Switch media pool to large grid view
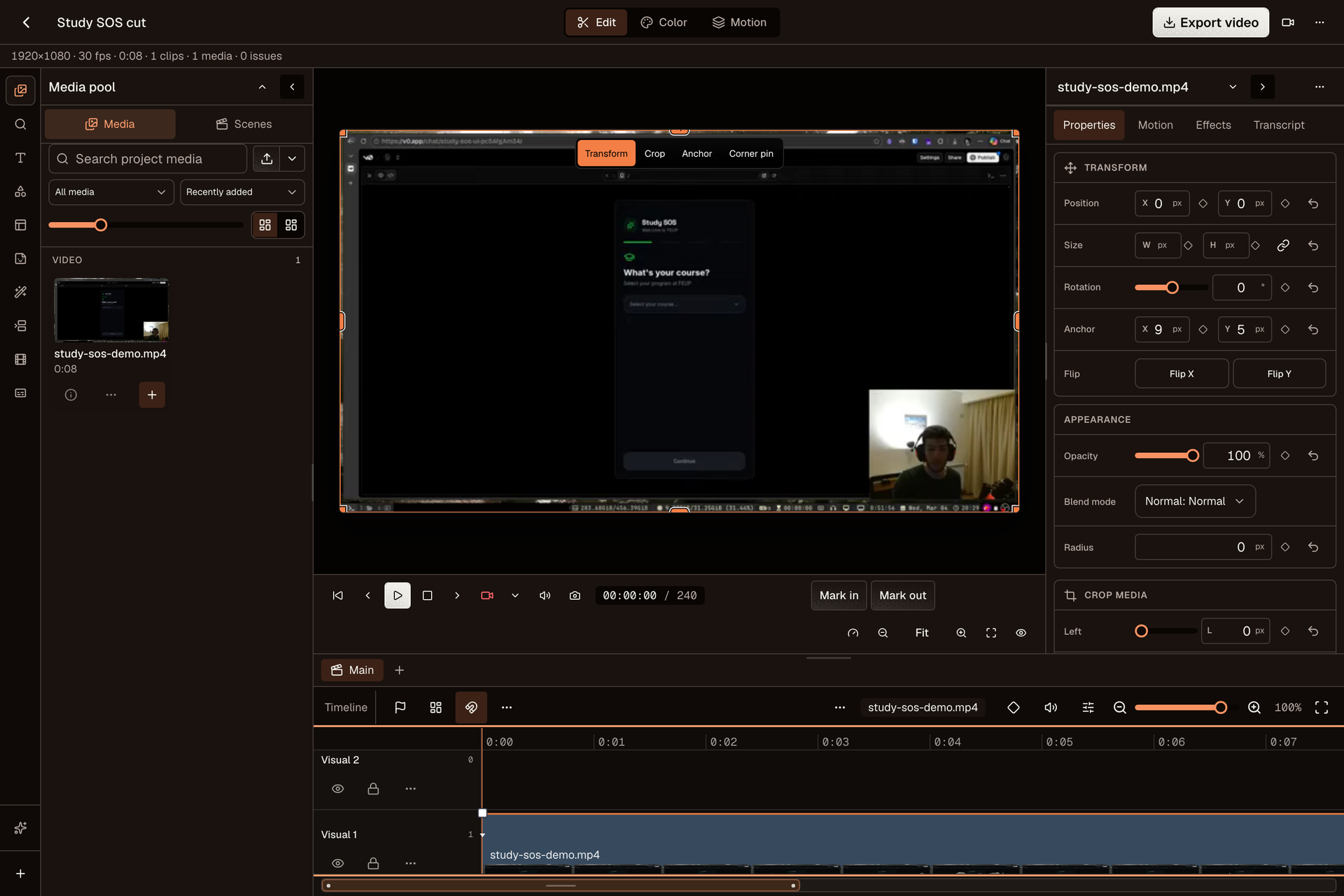The width and height of the screenshot is (1344, 896). (x=291, y=225)
